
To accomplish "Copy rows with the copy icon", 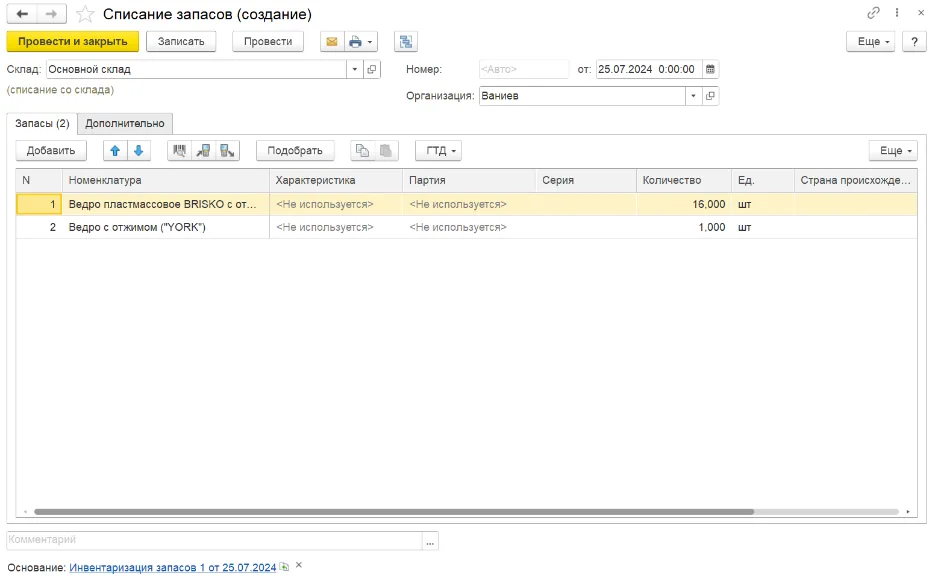I will click(363, 151).
